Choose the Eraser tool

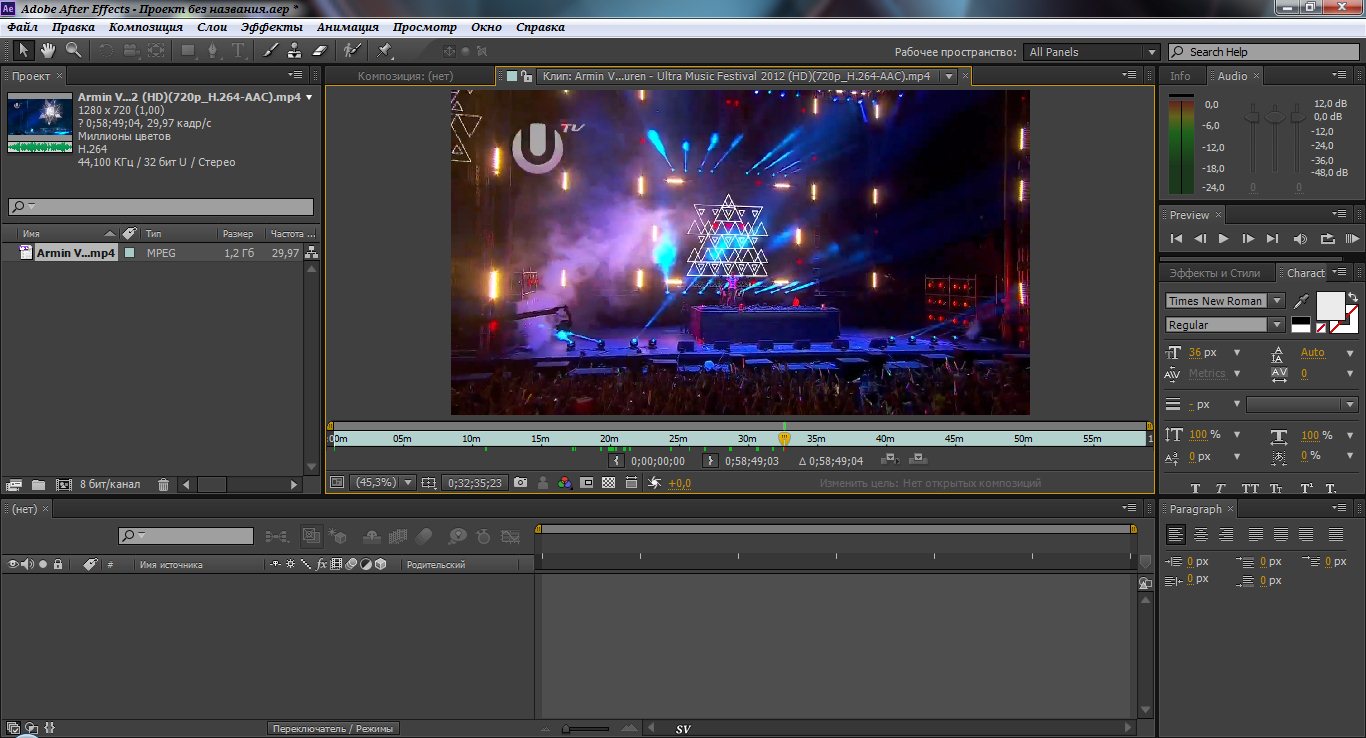320,50
